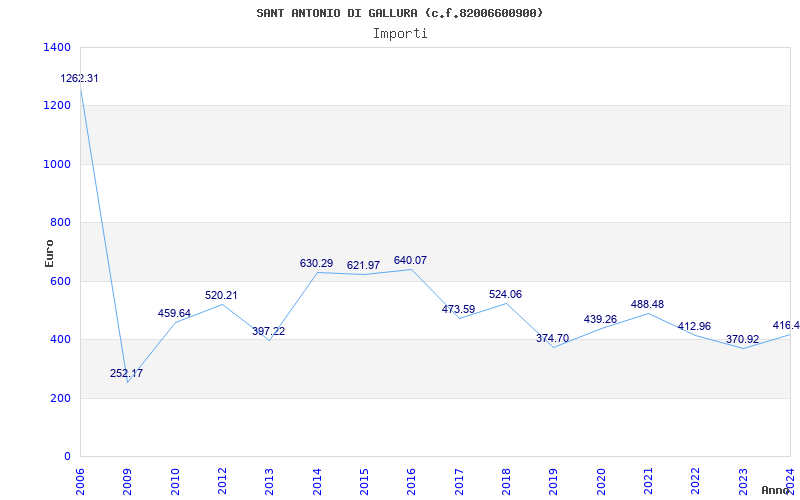The width and height of the screenshot is (800, 500).
Task: Click the 2009 lowest point on line
Action: click(128, 382)
